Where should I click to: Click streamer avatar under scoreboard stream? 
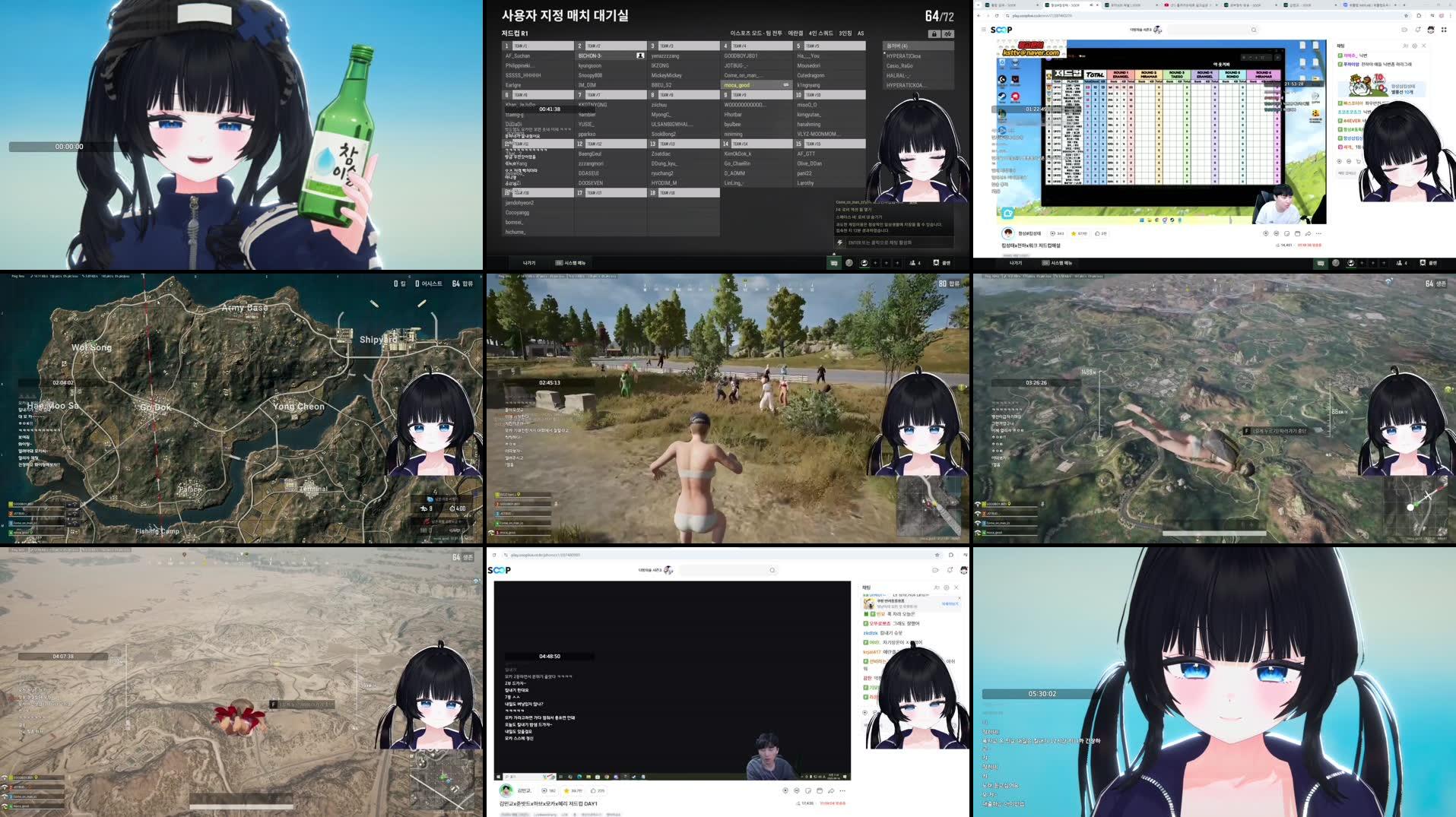click(1008, 233)
